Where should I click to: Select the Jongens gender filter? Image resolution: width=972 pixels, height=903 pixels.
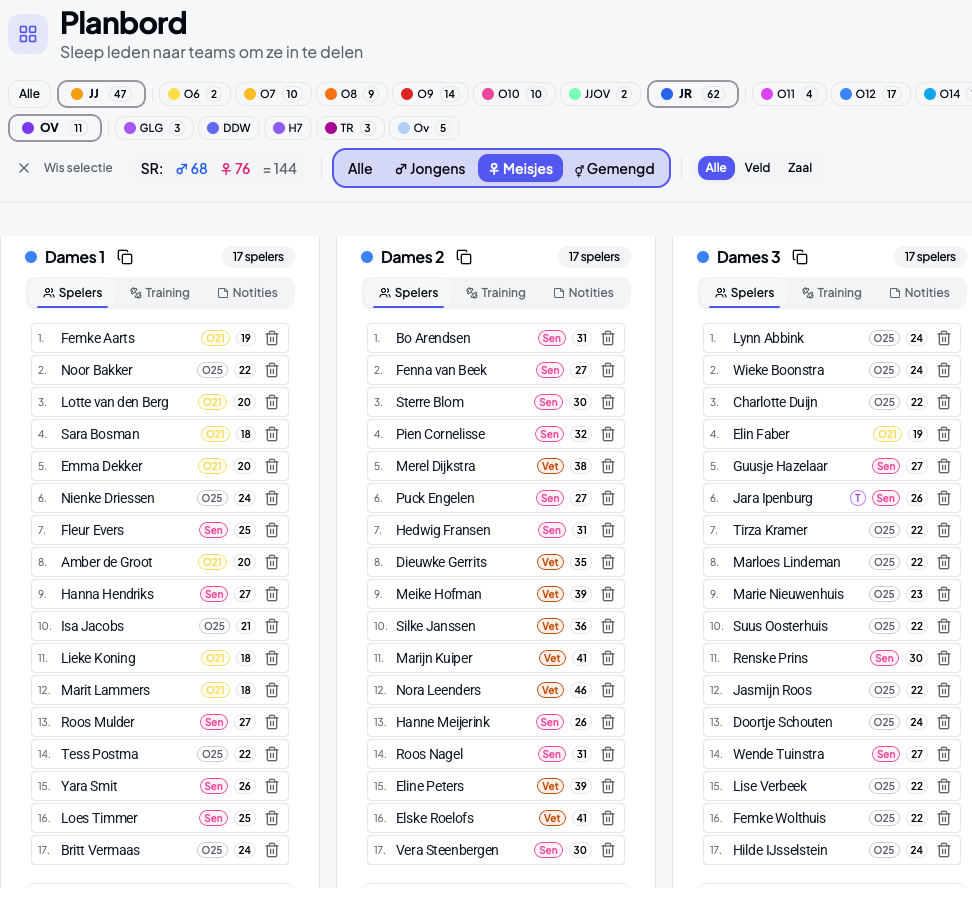coord(430,169)
